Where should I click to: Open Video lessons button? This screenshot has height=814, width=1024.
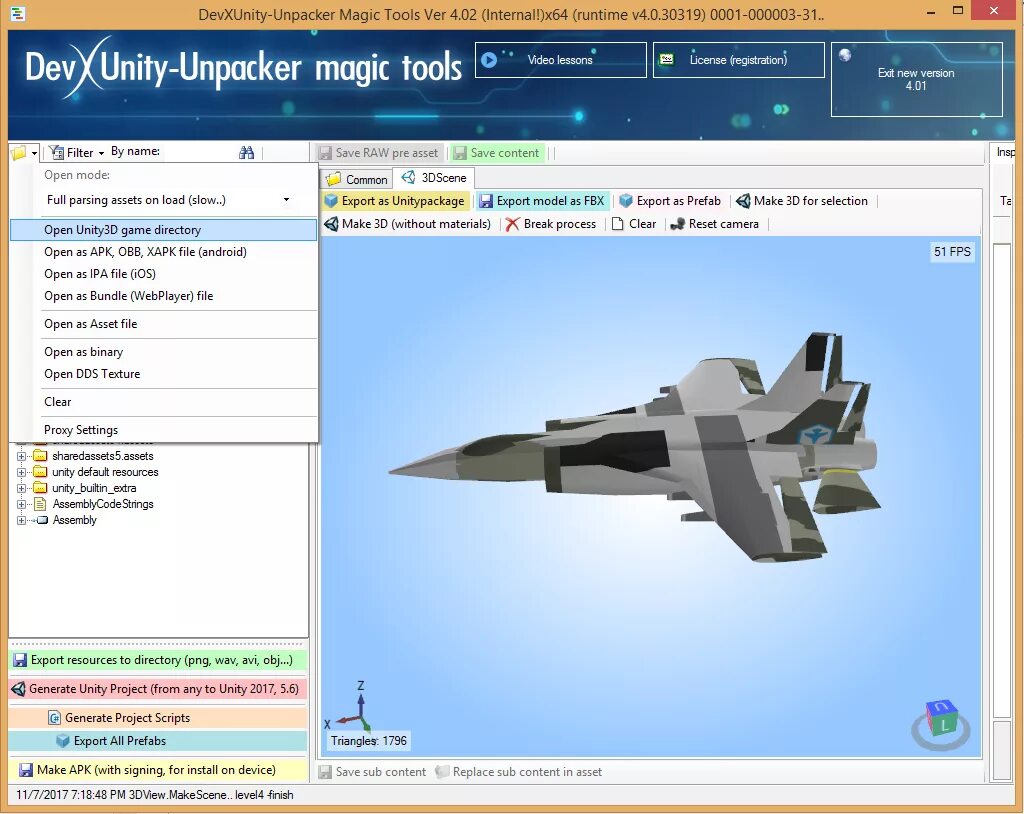[x=560, y=60]
